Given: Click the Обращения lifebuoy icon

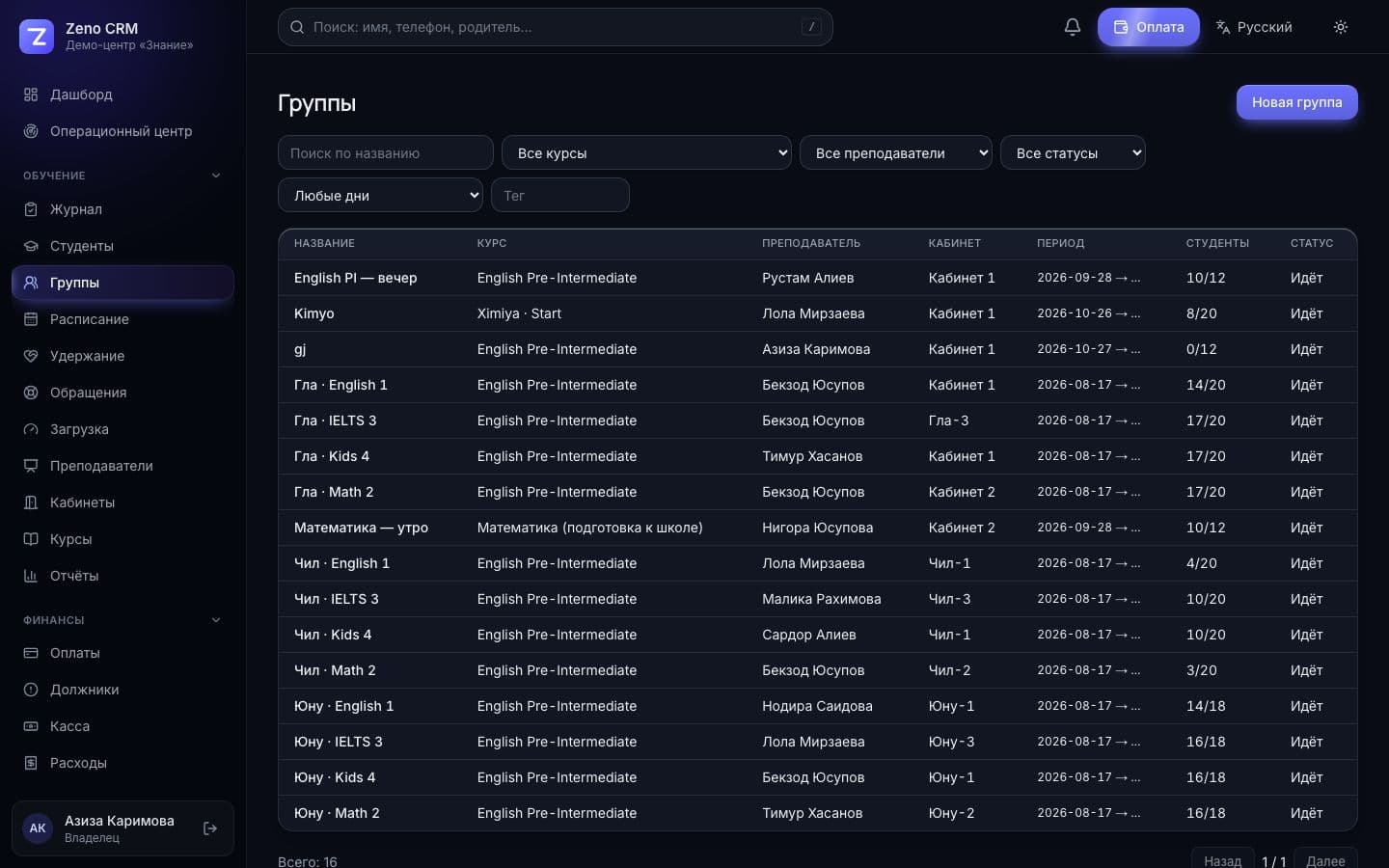Looking at the screenshot, I should click(31, 393).
